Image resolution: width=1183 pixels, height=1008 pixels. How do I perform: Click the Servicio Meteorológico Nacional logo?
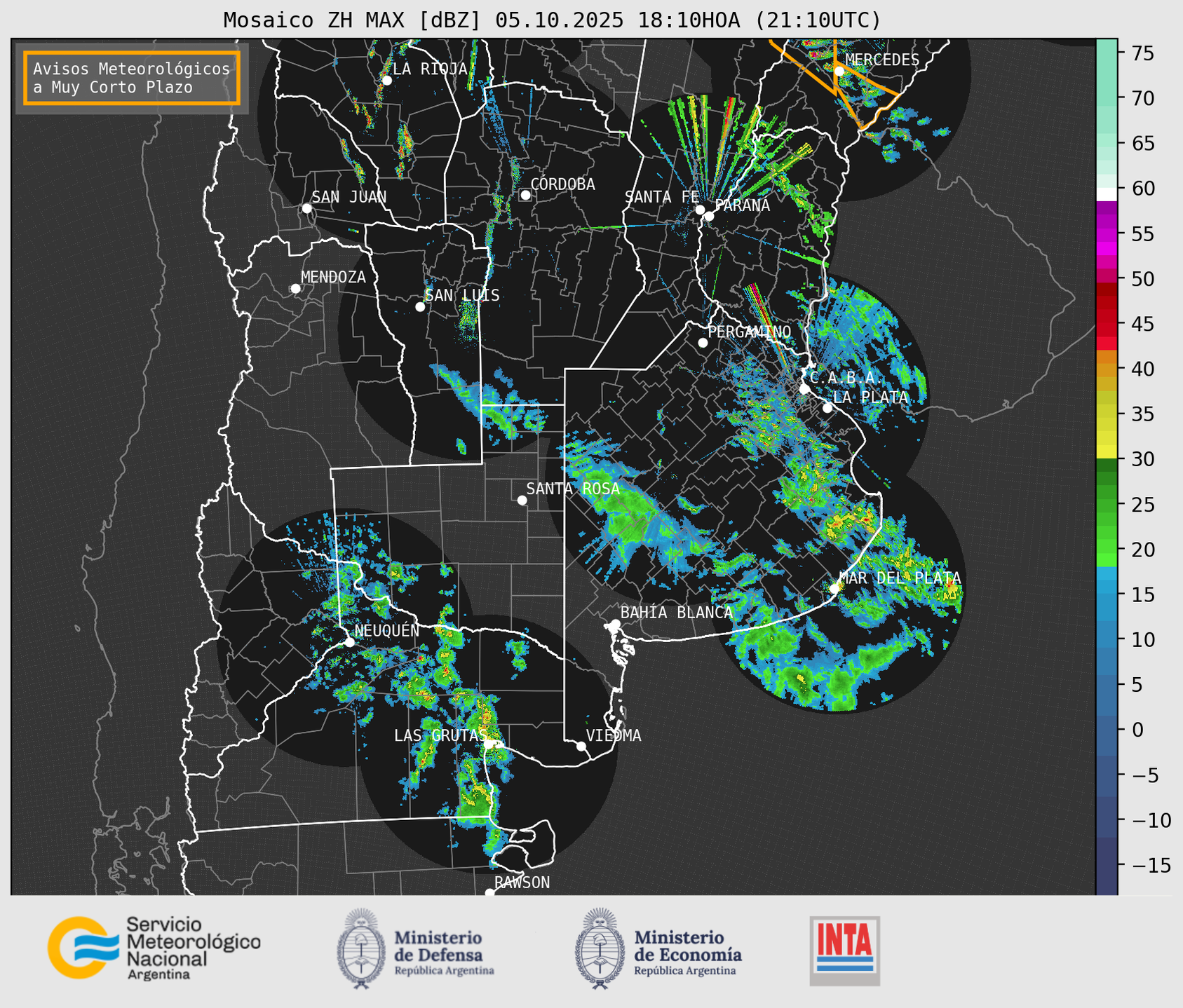pos(154,948)
